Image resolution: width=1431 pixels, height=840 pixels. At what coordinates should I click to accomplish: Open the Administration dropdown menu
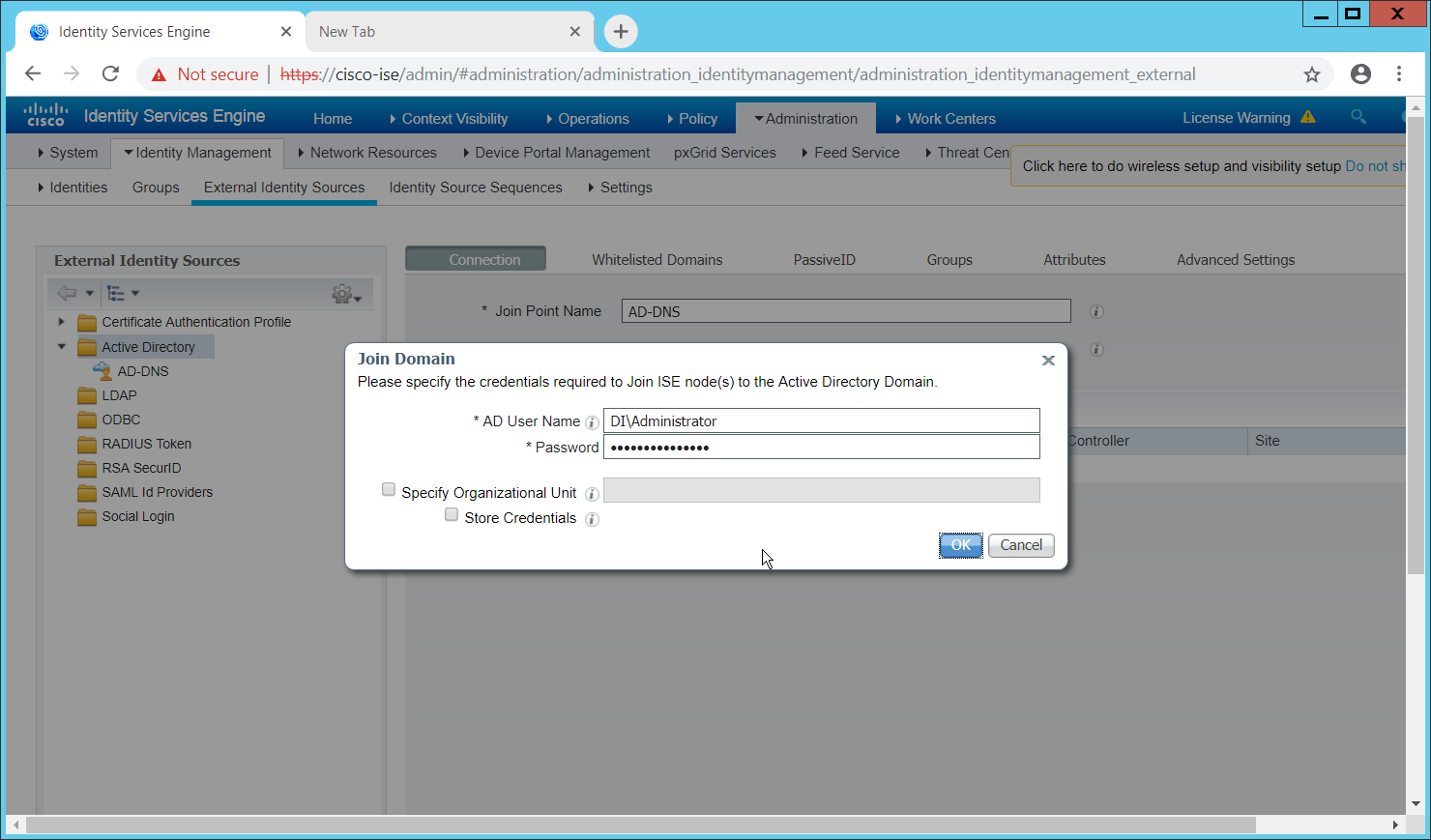click(x=805, y=119)
